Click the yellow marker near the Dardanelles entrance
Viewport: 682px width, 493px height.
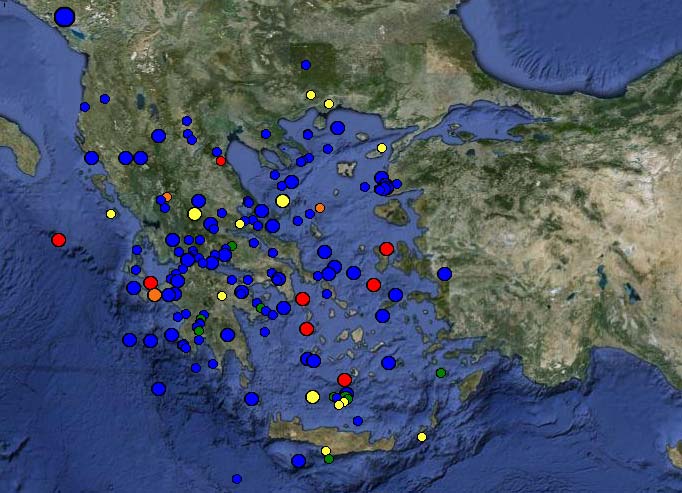(x=382, y=148)
